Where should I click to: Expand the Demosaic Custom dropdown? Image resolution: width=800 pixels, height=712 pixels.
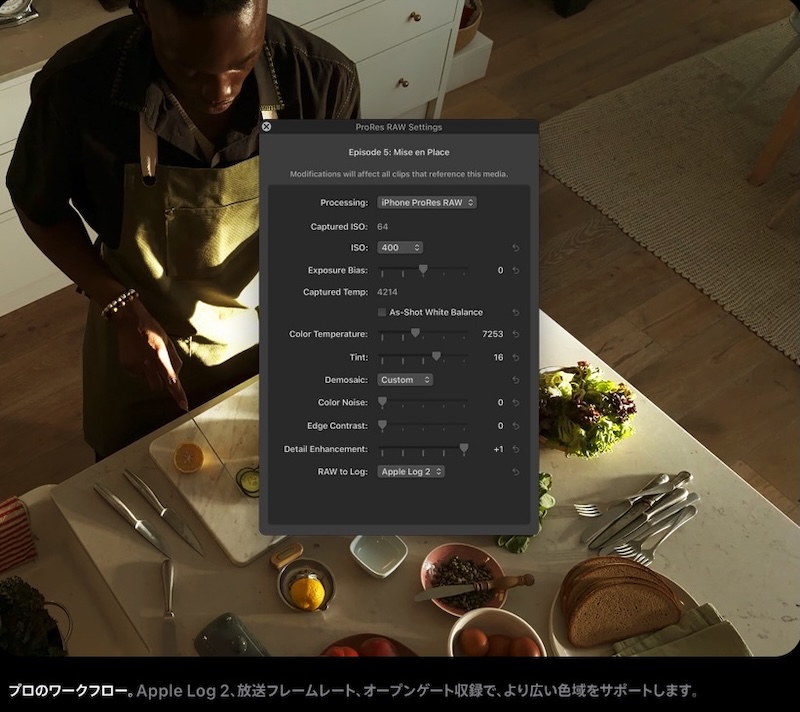[x=405, y=380]
